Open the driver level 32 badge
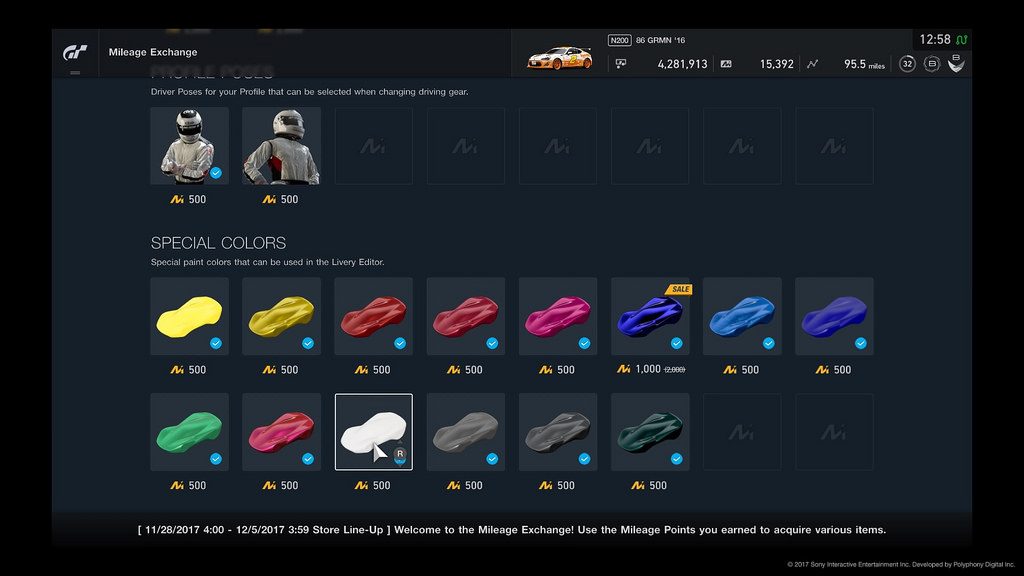Screen dimensions: 1024x576 point(907,64)
